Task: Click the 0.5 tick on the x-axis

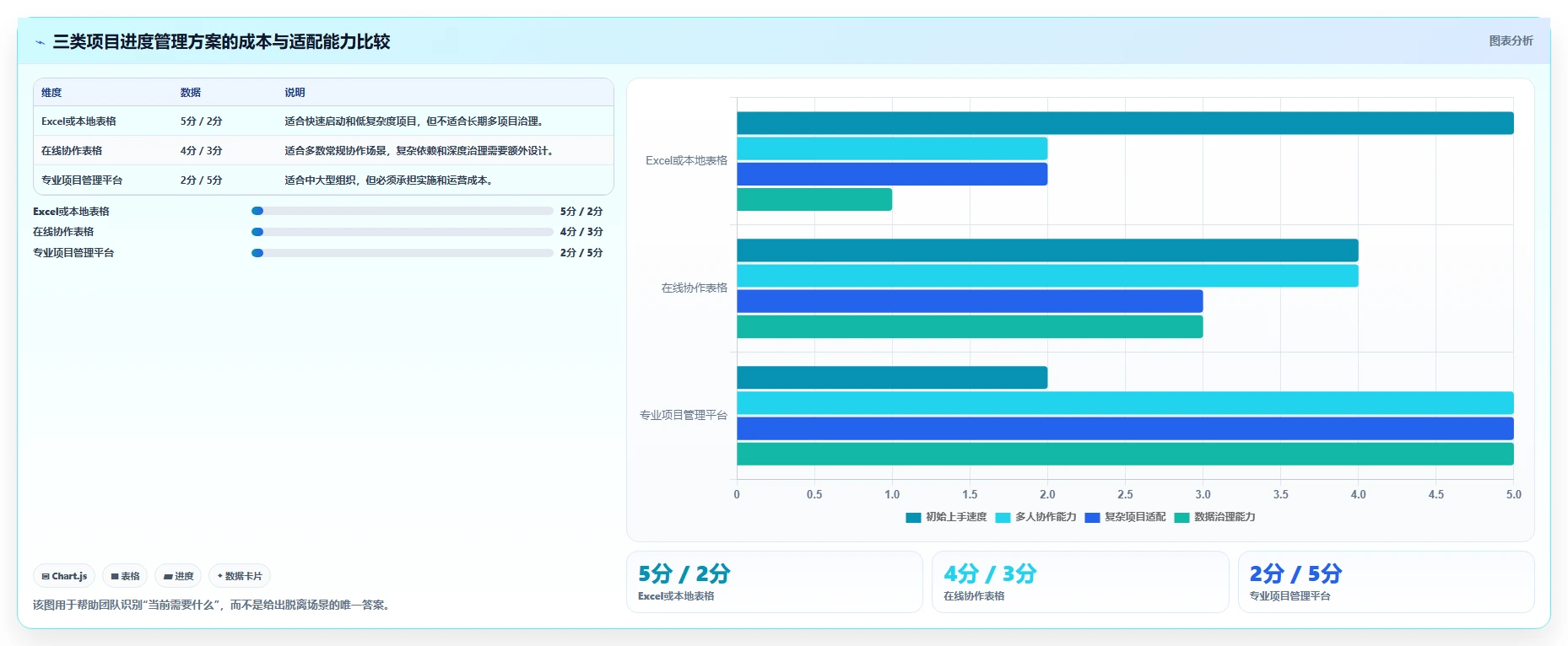Action: tap(814, 494)
